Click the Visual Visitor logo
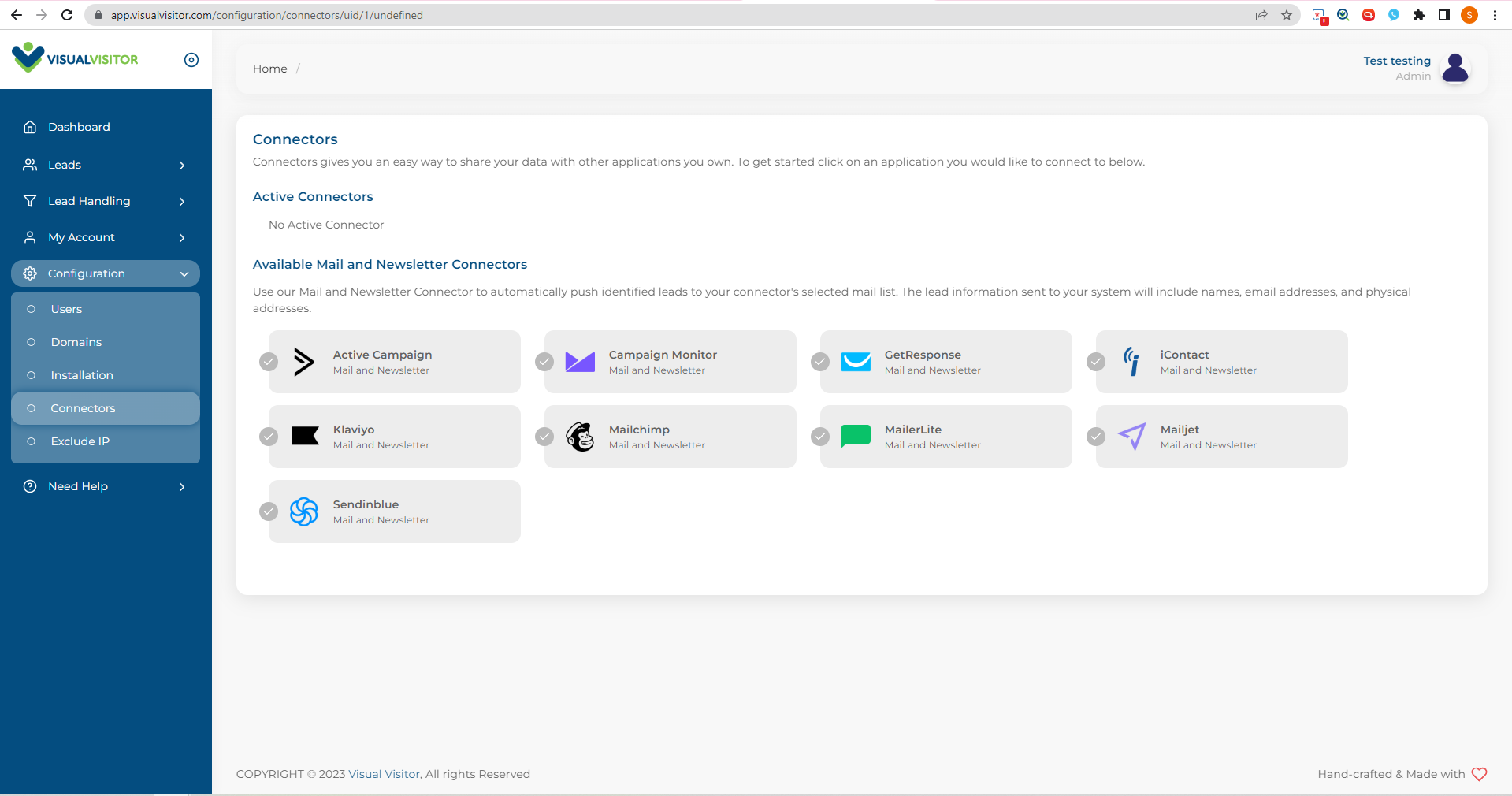The image size is (1512, 796). pyautogui.click(x=75, y=58)
